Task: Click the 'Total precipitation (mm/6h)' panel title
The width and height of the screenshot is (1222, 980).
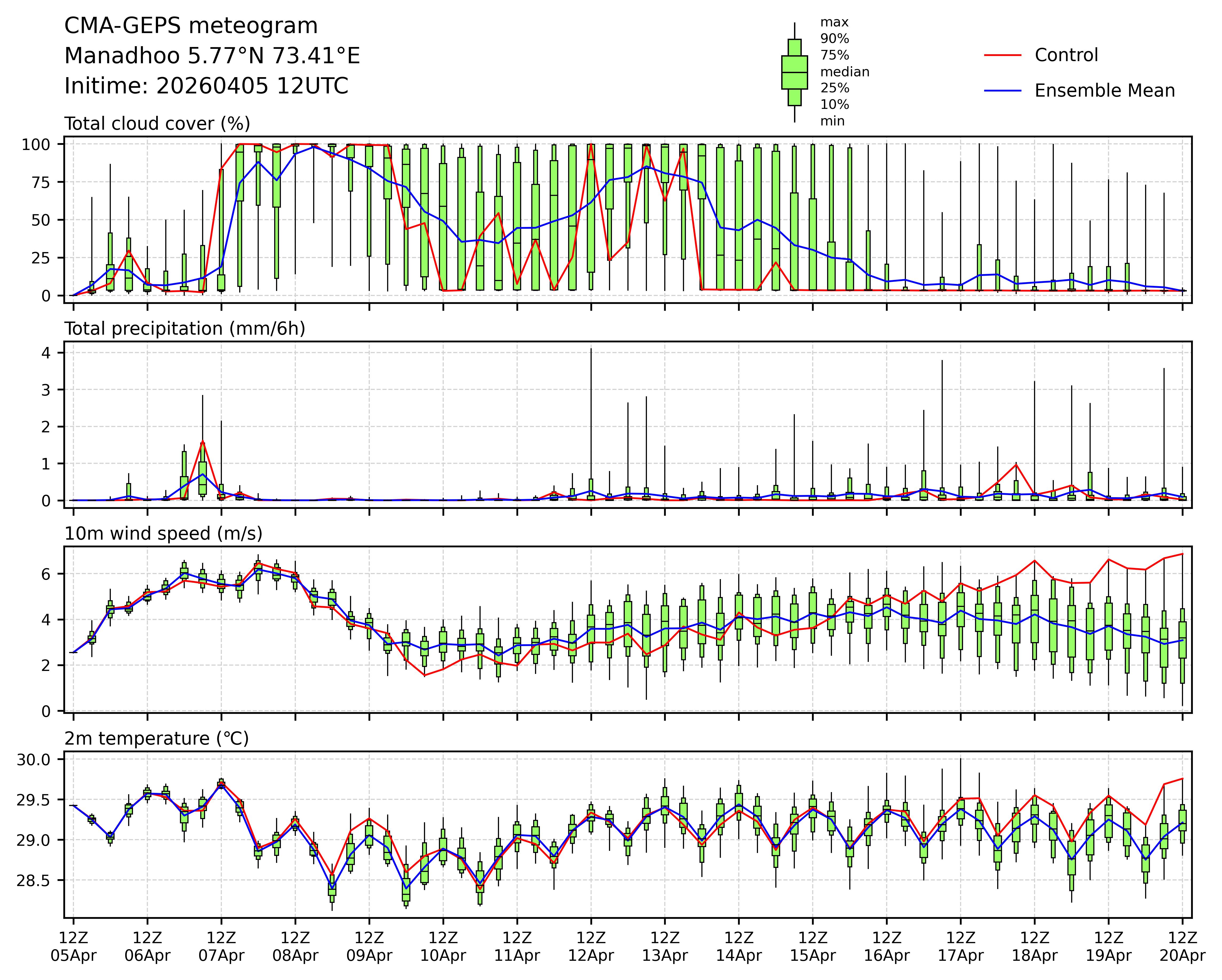Action: coord(185,329)
